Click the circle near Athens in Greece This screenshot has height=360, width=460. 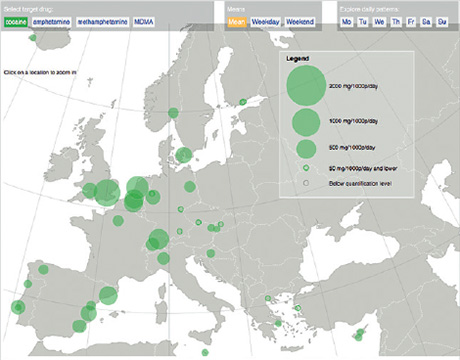(278, 323)
